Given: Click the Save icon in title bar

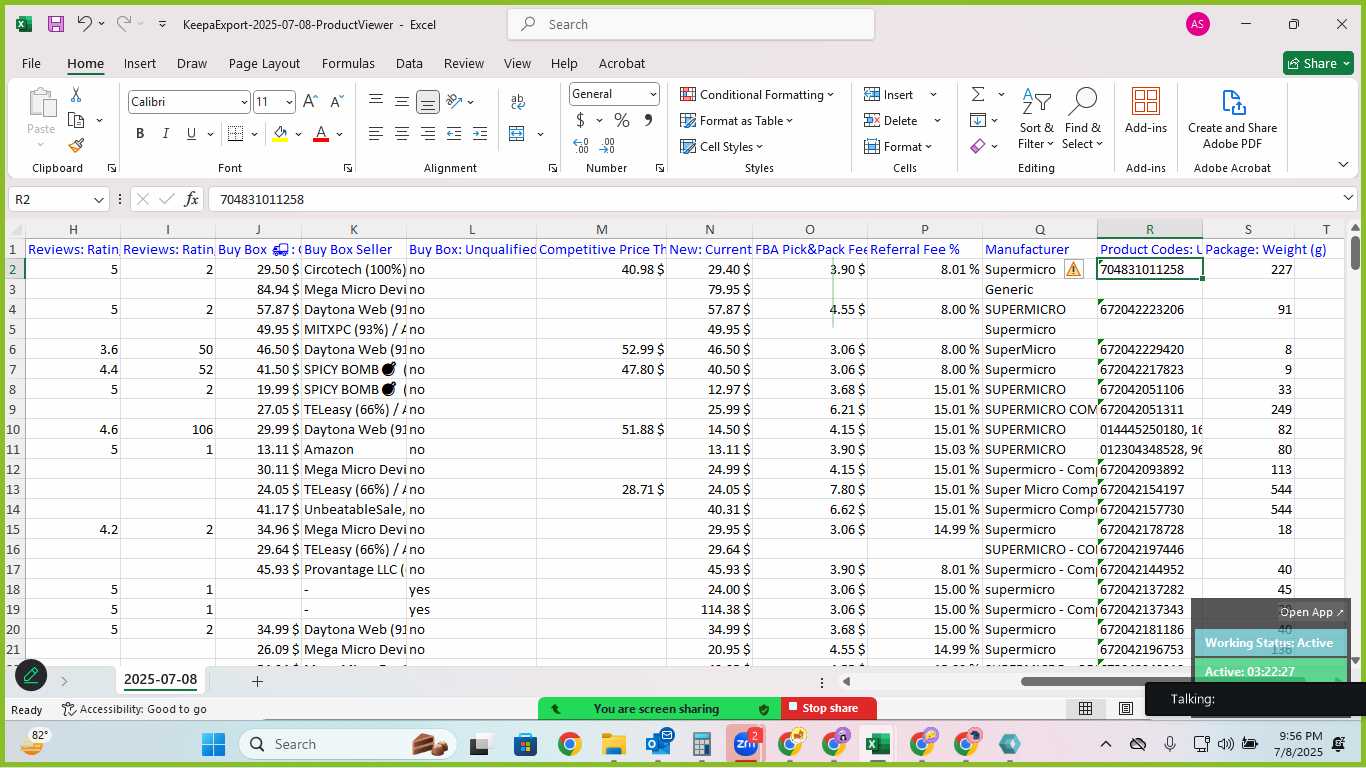Looking at the screenshot, I should (56, 24).
